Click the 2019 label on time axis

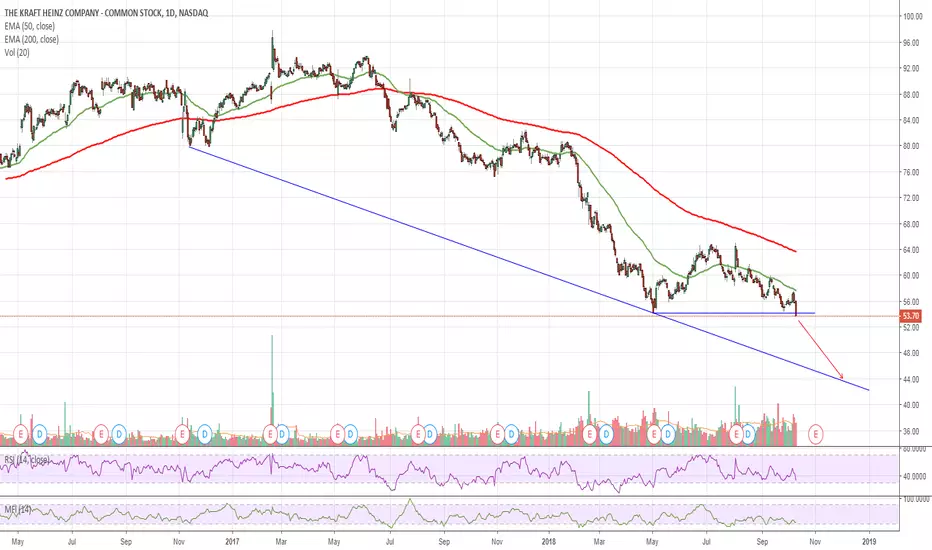coord(869,542)
